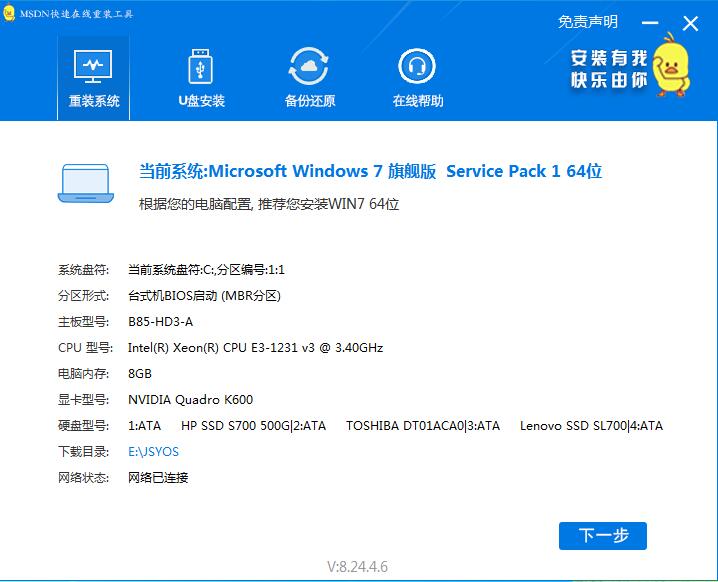
Task: Switch to the 备份还原 tab label
Action: [310, 101]
